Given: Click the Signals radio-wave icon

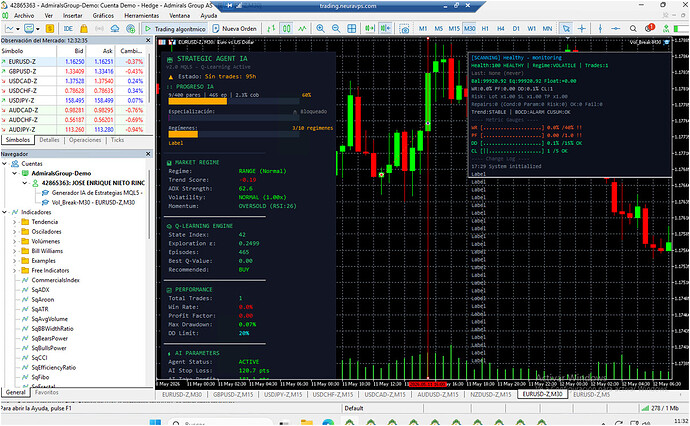Looking at the screenshot, I should click(x=99, y=29).
